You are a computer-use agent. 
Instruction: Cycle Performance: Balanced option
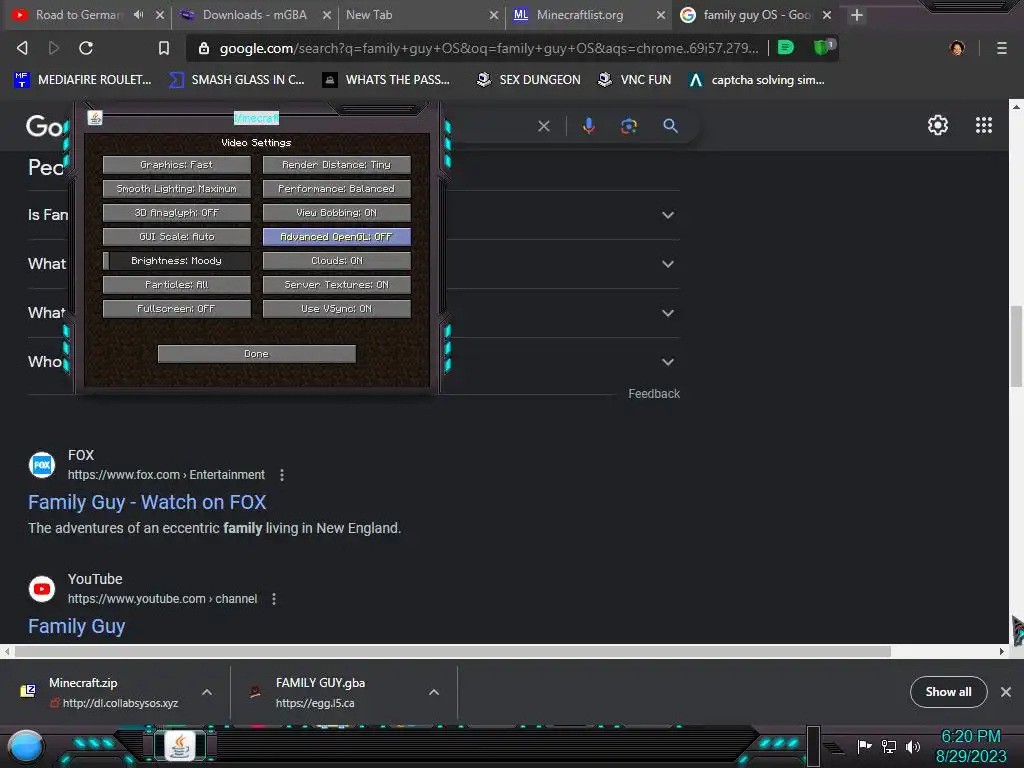tap(336, 189)
